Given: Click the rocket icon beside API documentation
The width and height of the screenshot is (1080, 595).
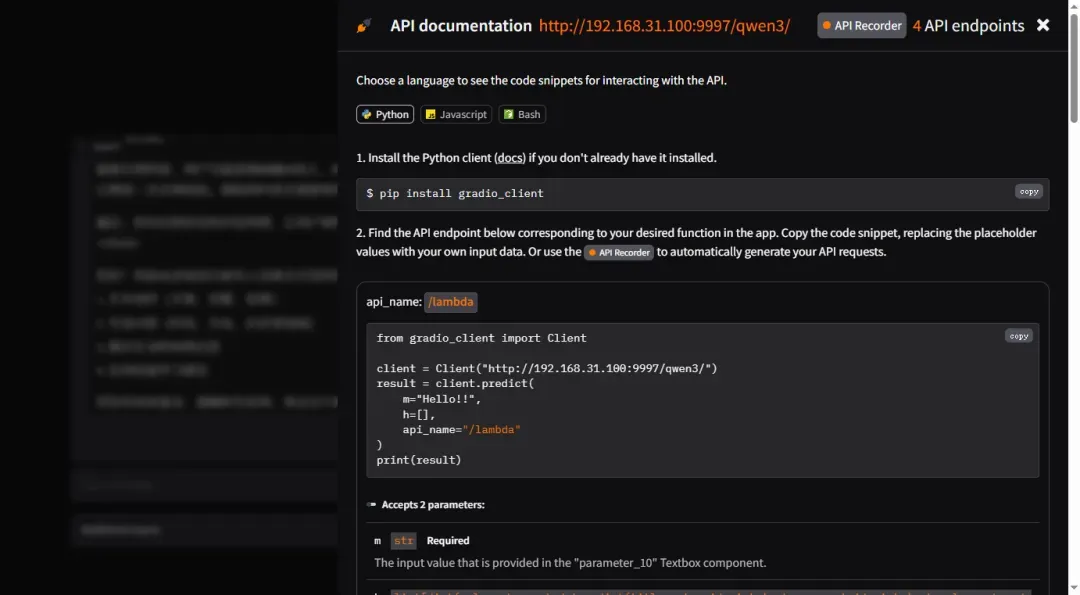Looking at the screenshot, I should pyautogui.click(x=363, y=26).
